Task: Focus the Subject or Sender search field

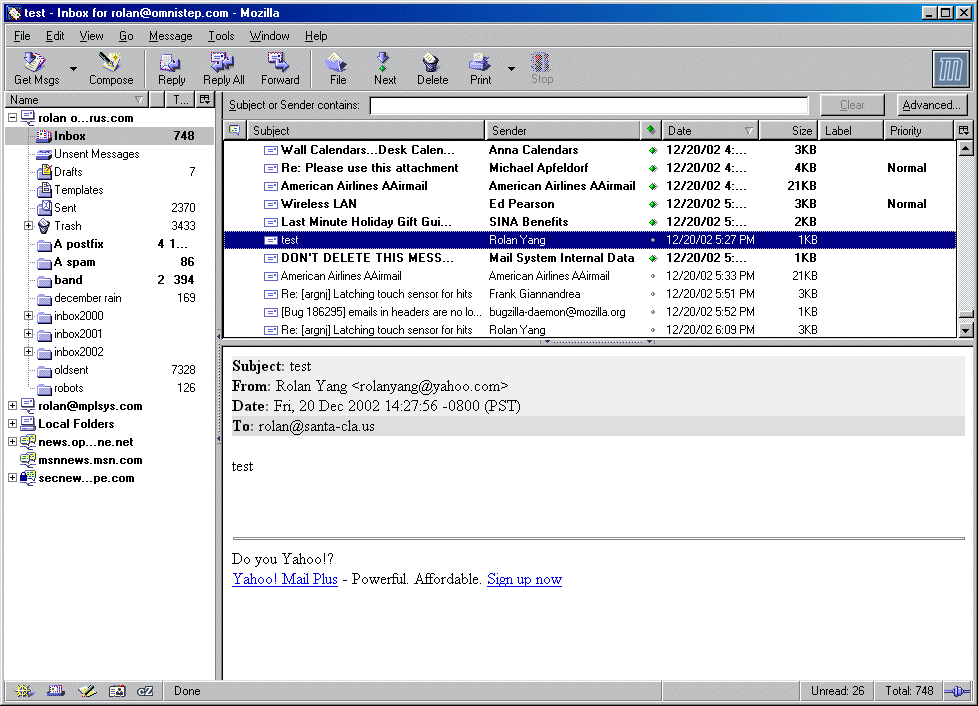Action: tap(588, 106)
